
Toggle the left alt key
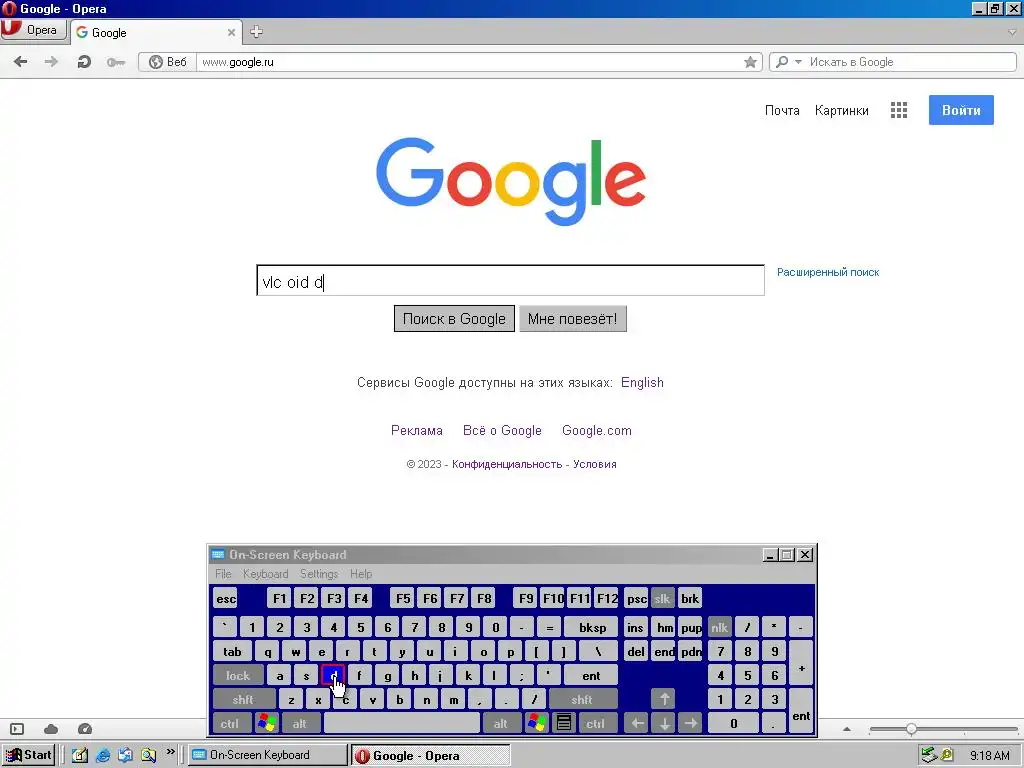coord(300,724)
